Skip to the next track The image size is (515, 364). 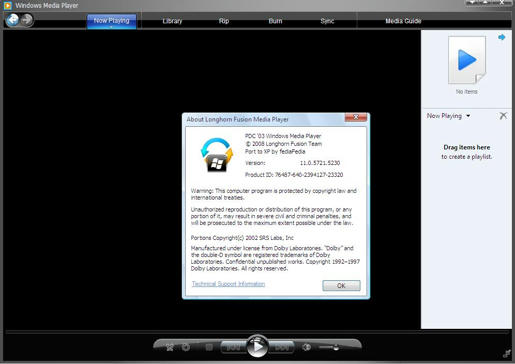282,348
